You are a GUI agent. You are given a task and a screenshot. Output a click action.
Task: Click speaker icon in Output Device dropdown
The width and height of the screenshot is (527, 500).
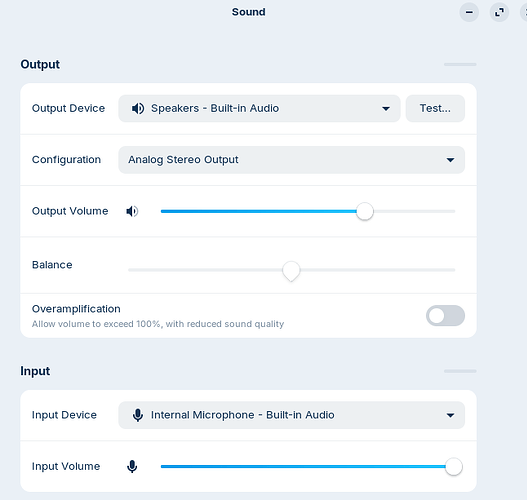[x=138, y=109]
